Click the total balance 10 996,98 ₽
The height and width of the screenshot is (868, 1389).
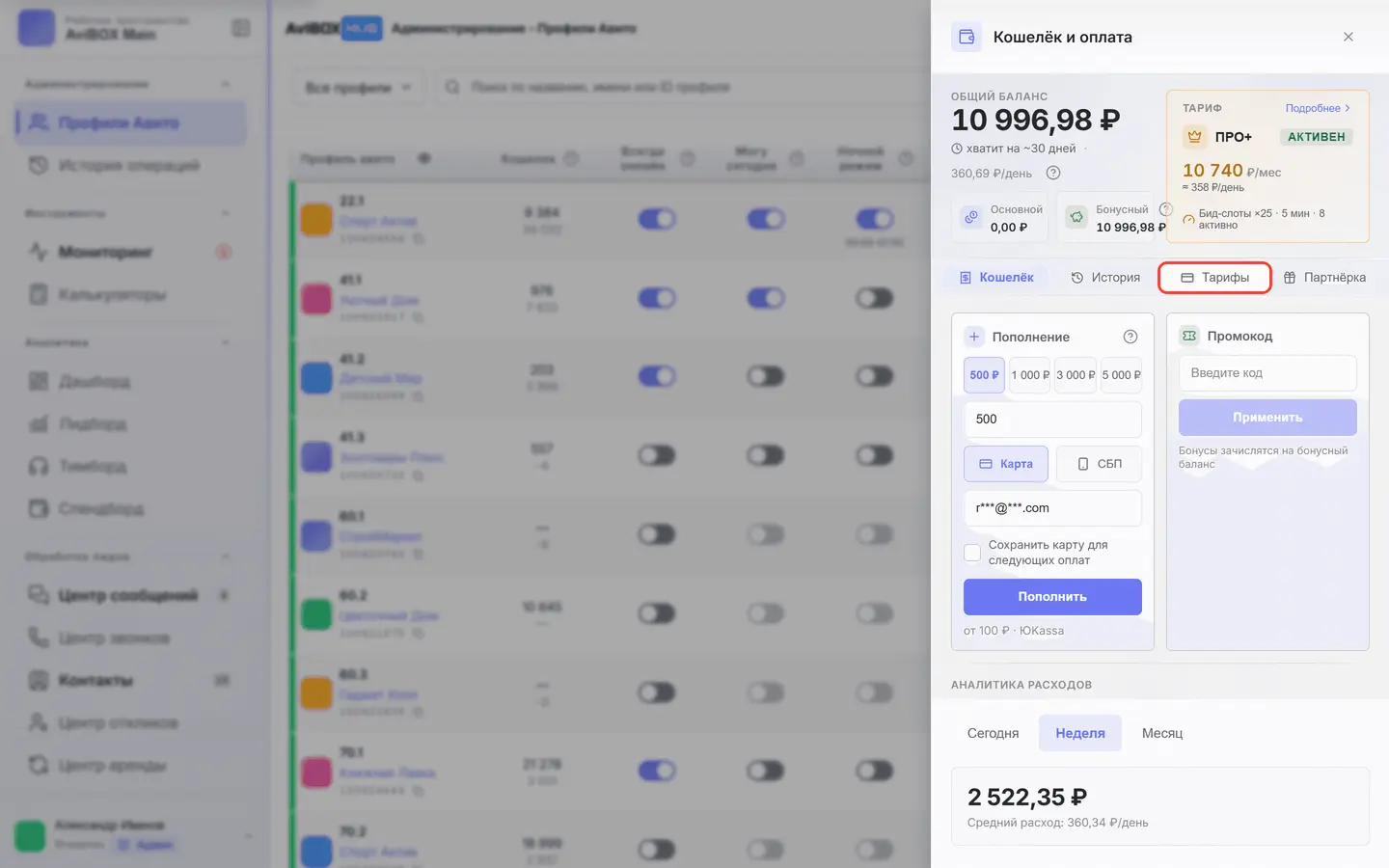[x=1035, y=121]
